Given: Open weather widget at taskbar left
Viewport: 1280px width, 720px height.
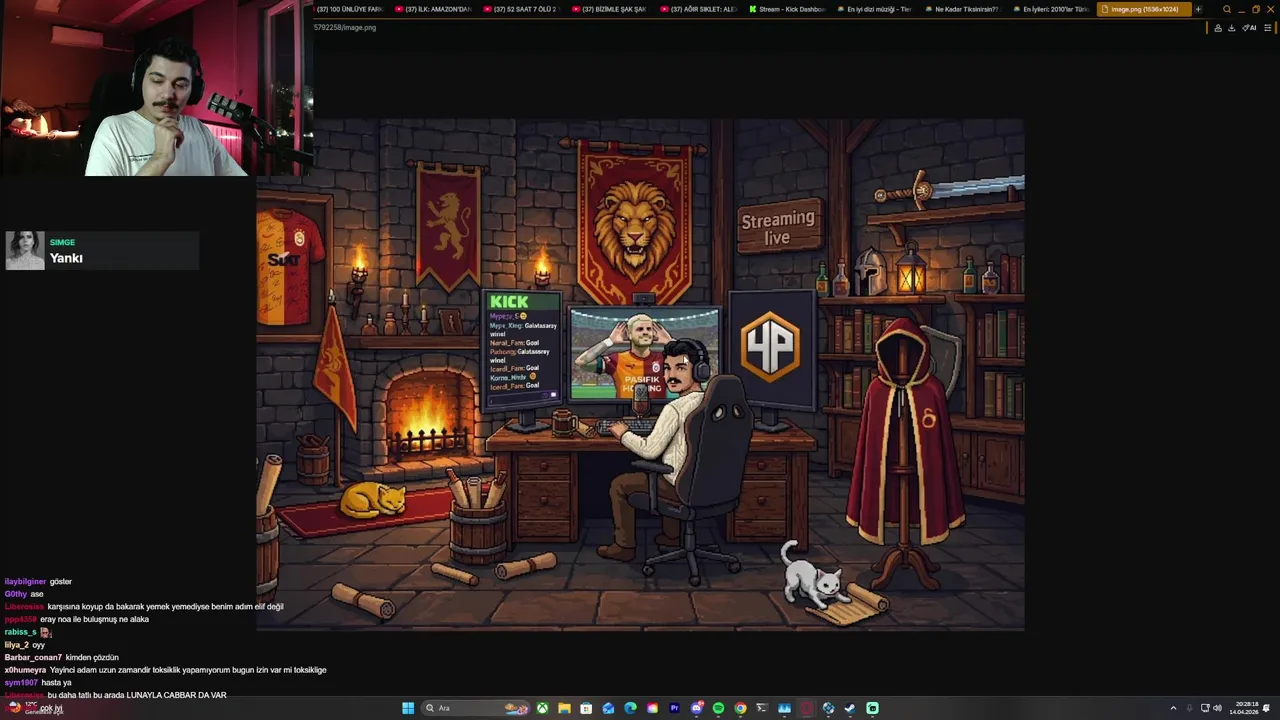Looking at the screenshot, I should coord(37,708).
